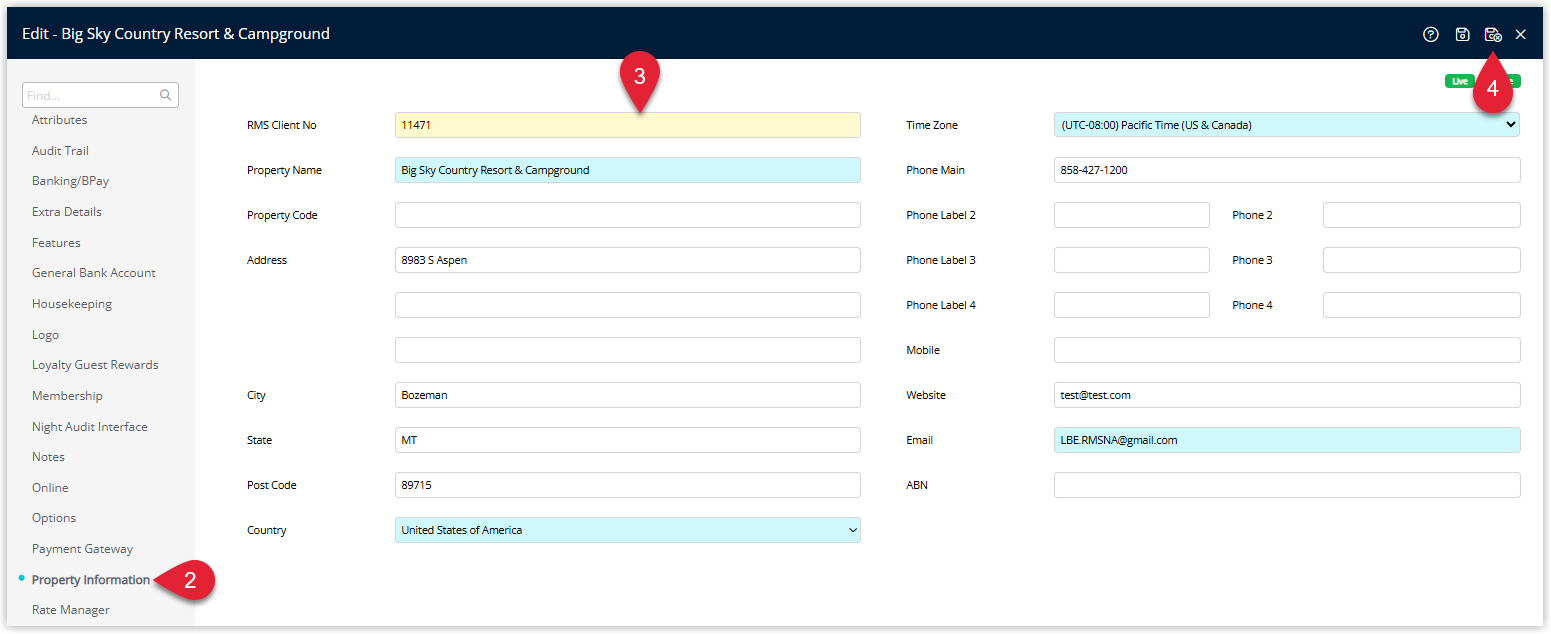Click the Phone Label 4 field

point(1132,305)
